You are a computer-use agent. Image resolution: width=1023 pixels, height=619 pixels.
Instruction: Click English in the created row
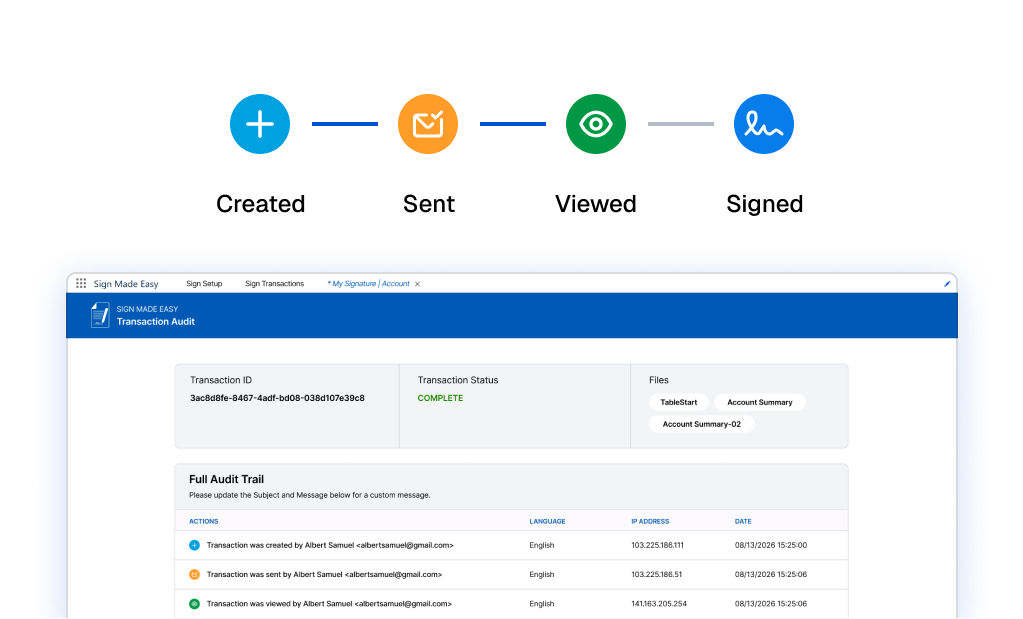pyautogui.click(x=542, y=545)
